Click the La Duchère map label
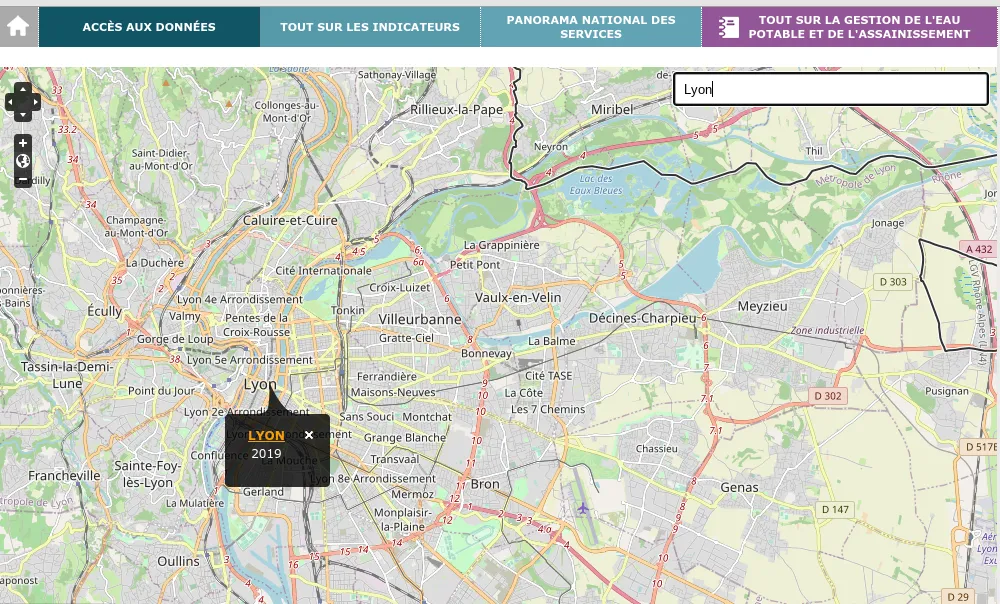This screenshot has width=1000, height=604. coord(154,263)
